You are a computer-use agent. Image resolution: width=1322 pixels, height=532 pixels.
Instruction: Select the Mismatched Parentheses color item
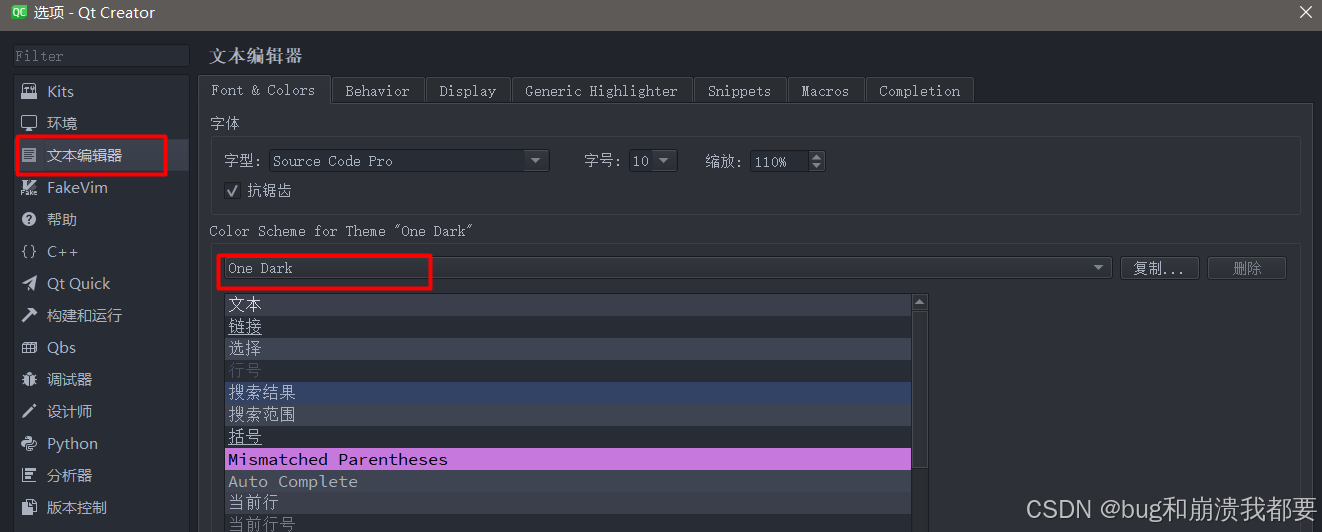coord(568,459)
